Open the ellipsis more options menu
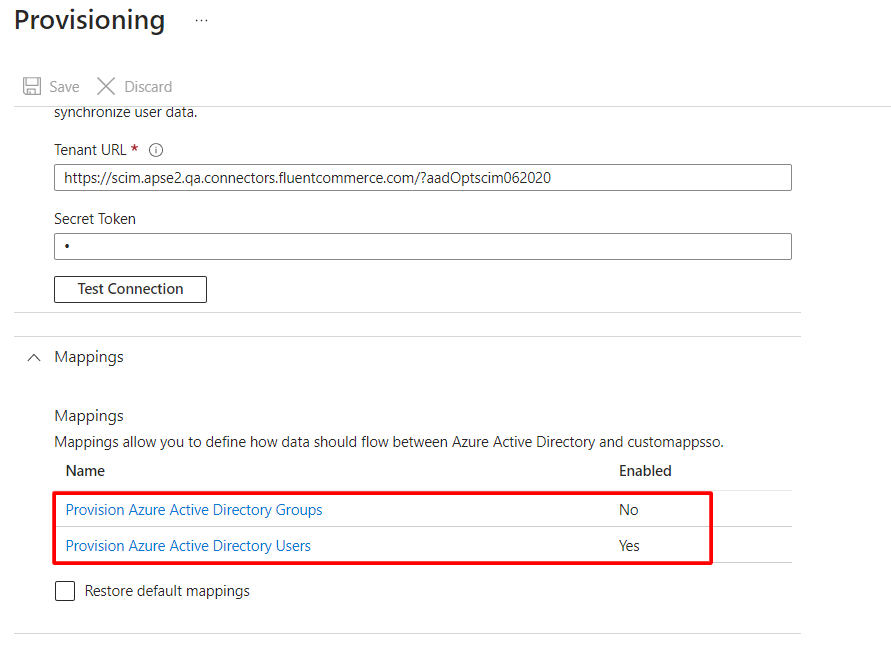The image size is (891, 647). click(201, 20)
